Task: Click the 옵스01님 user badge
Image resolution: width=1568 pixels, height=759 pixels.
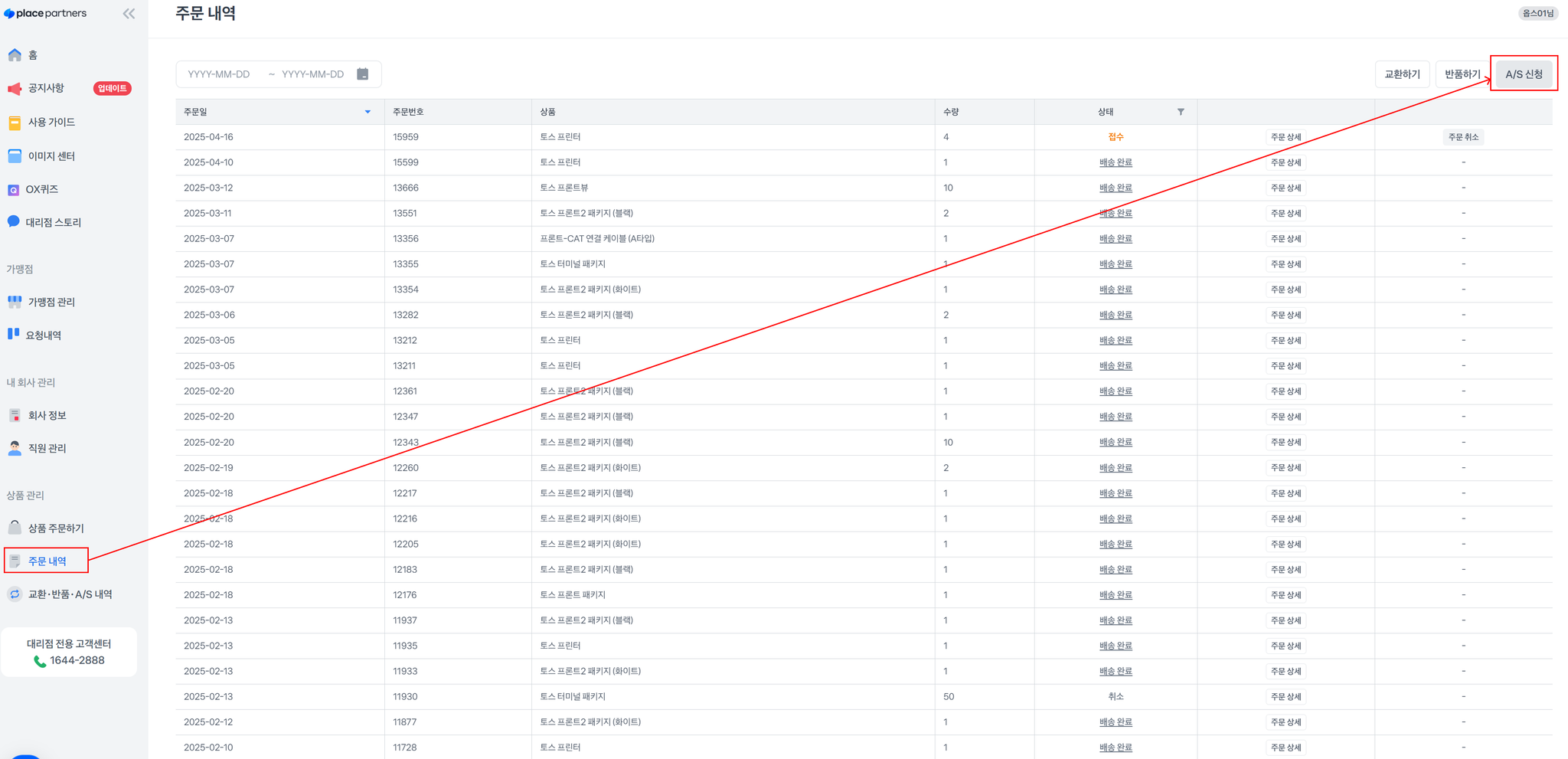Action: tap(1537, 13)
